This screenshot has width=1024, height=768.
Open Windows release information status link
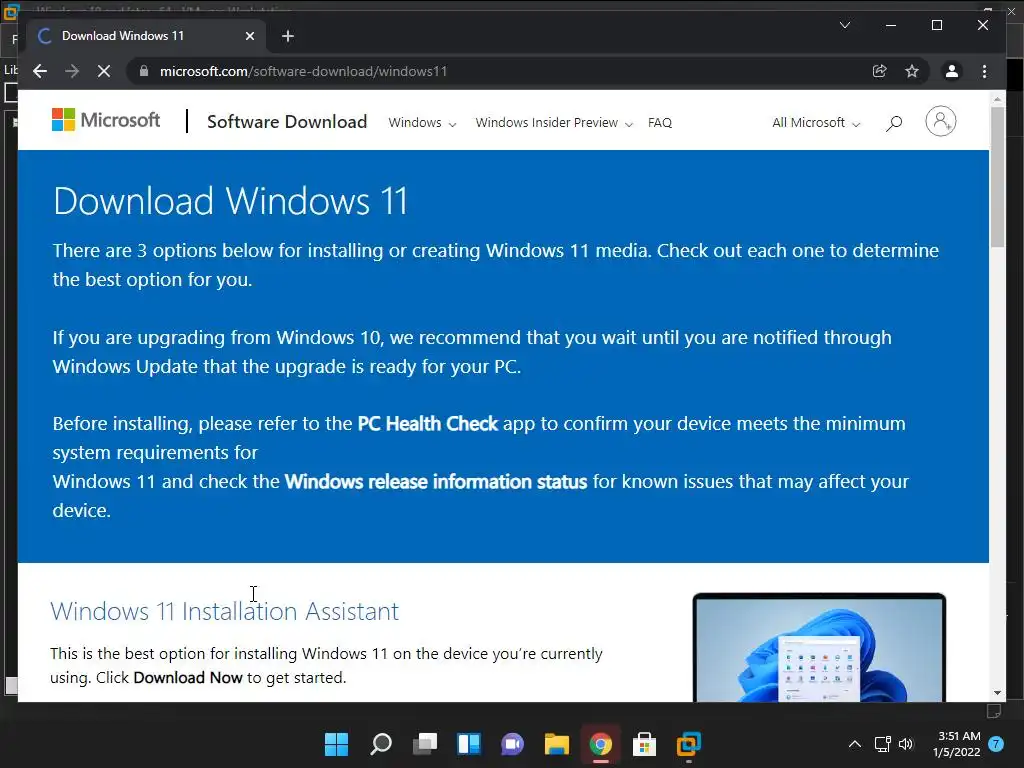pyautogui.click(x=436, y=482)
